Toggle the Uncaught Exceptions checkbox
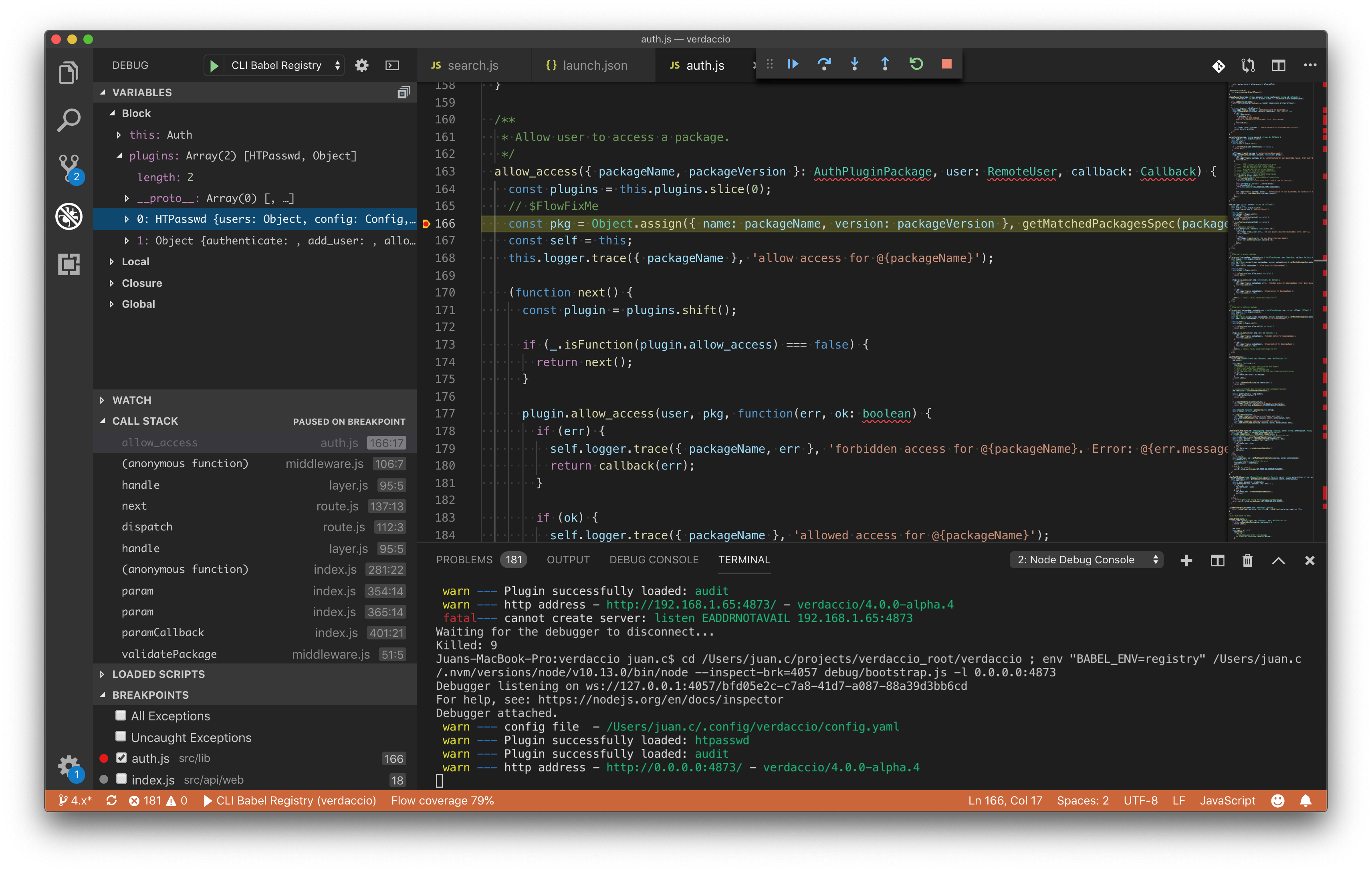Screen dimensions: 1372x871 tap(121, 736)
